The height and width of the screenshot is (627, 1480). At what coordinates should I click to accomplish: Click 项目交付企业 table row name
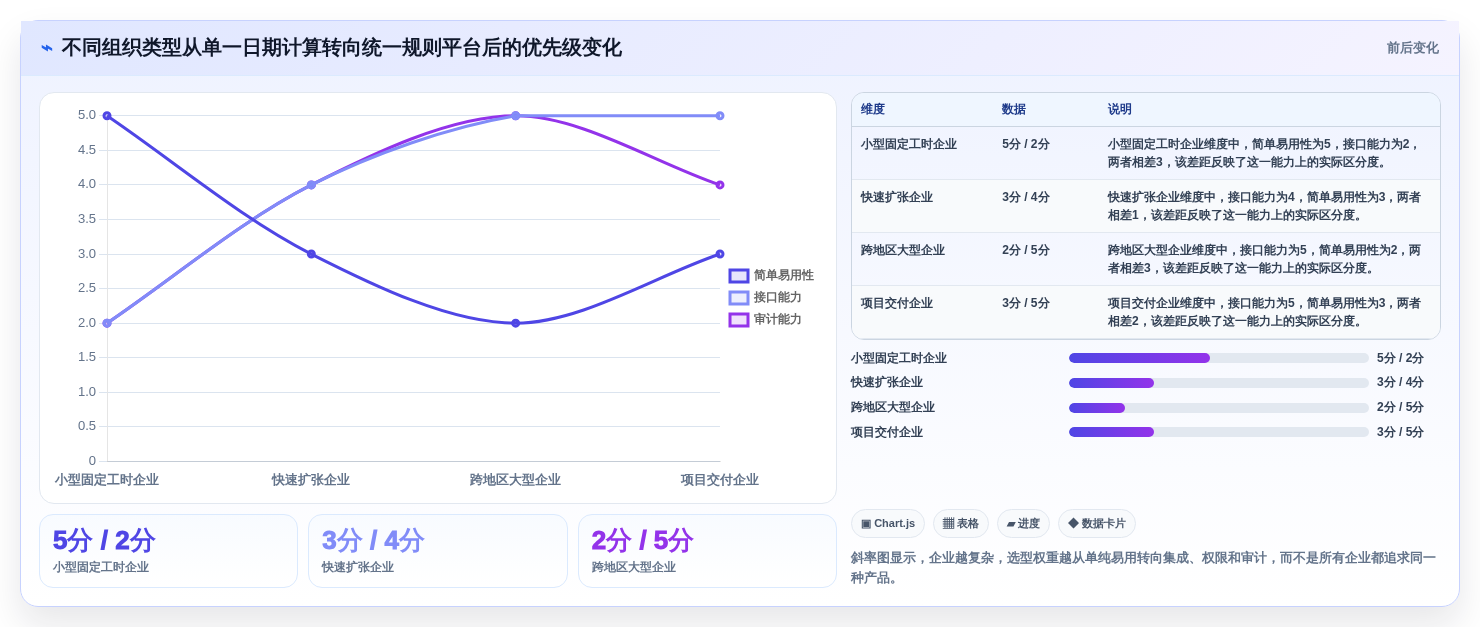point(897,303)
